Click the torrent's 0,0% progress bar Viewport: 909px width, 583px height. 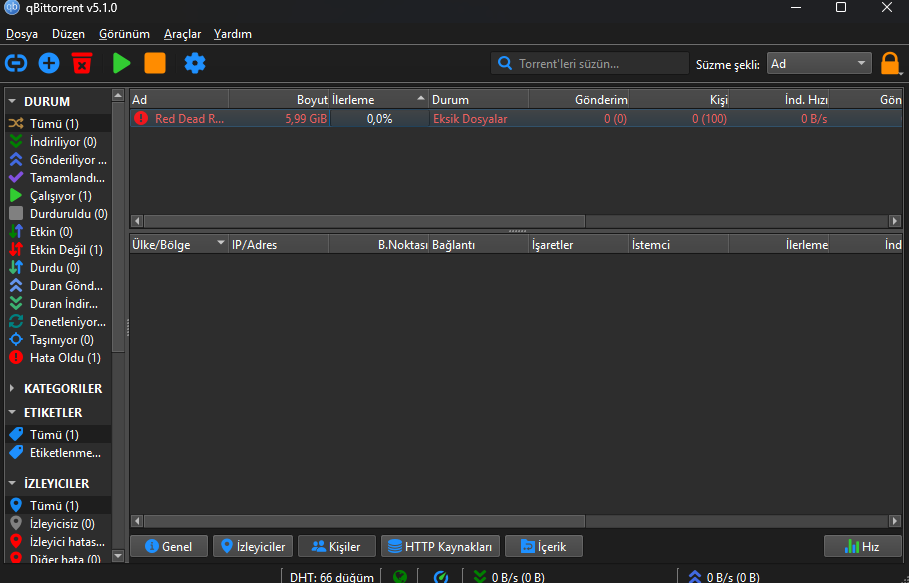(379, 119)
